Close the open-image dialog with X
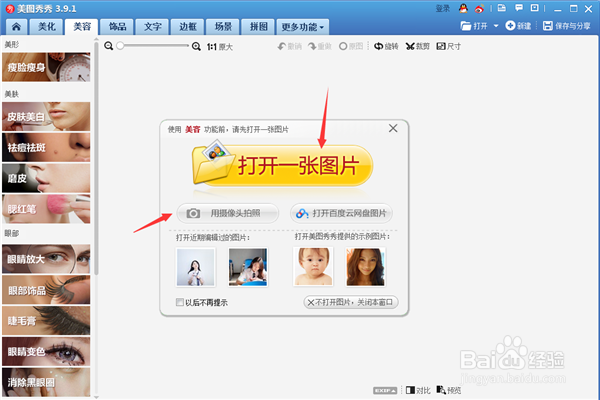Screen dimensions: 600x400 (393, 128)
